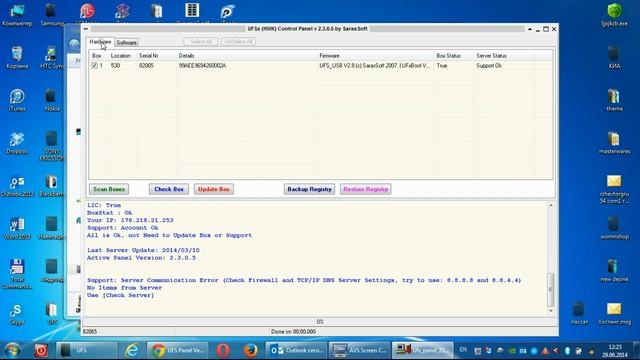The height and width of the screenshot is (360, 640).
Task: Click the Server Status column header
Action: pos(504,56)
